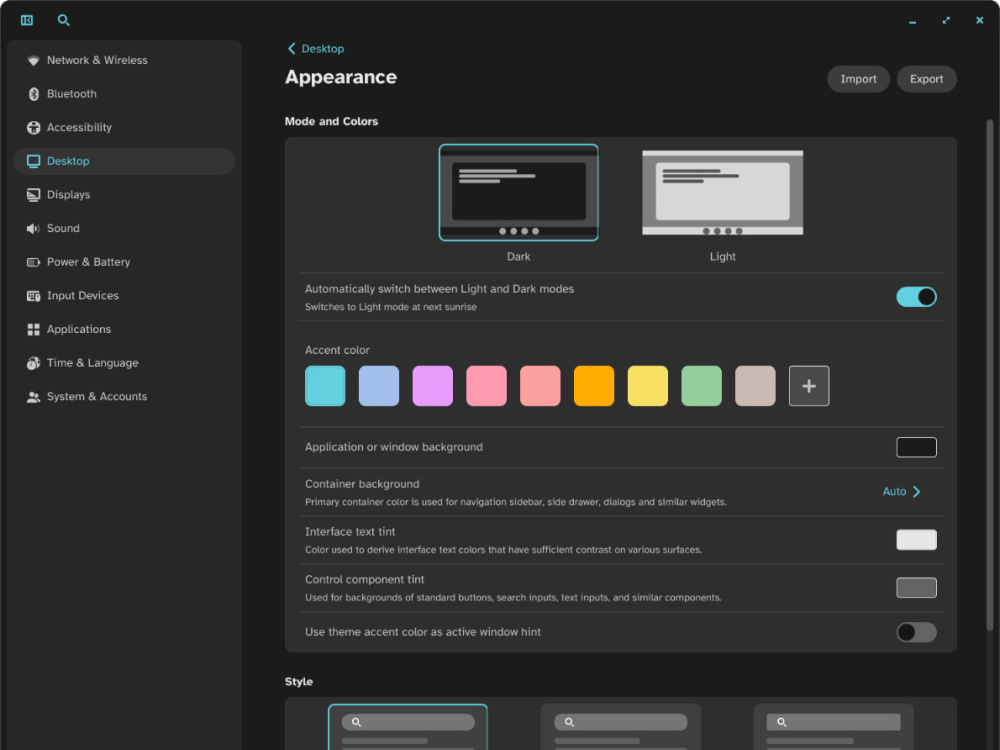Open Input Devices settings
The width and height of the screenshot is (1000, 750).
click(x=124, y=296)
